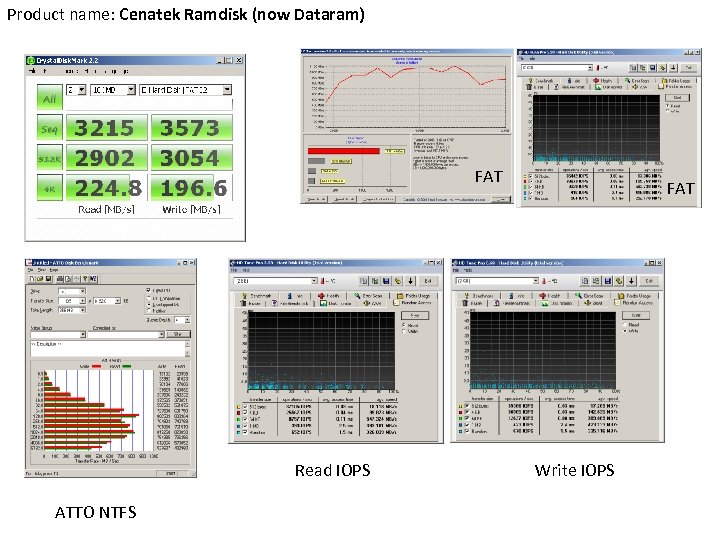
Task: Click the down-arrow tray icon in Write IOPS HD Tune toolbar
Action: click(631, 281)
